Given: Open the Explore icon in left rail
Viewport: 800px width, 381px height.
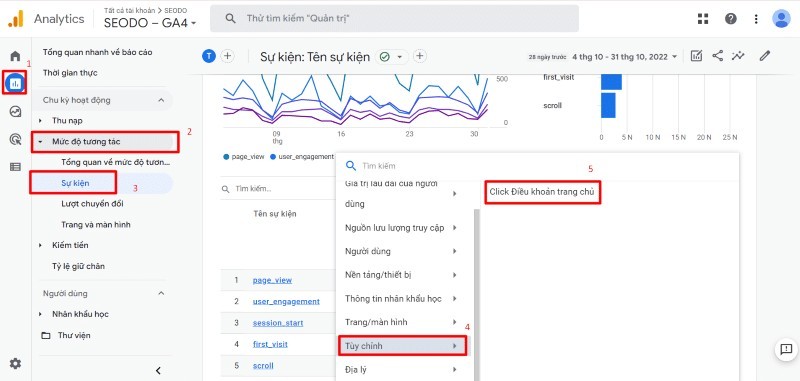Looking at the screenshot, I should [x=15, y=111].
